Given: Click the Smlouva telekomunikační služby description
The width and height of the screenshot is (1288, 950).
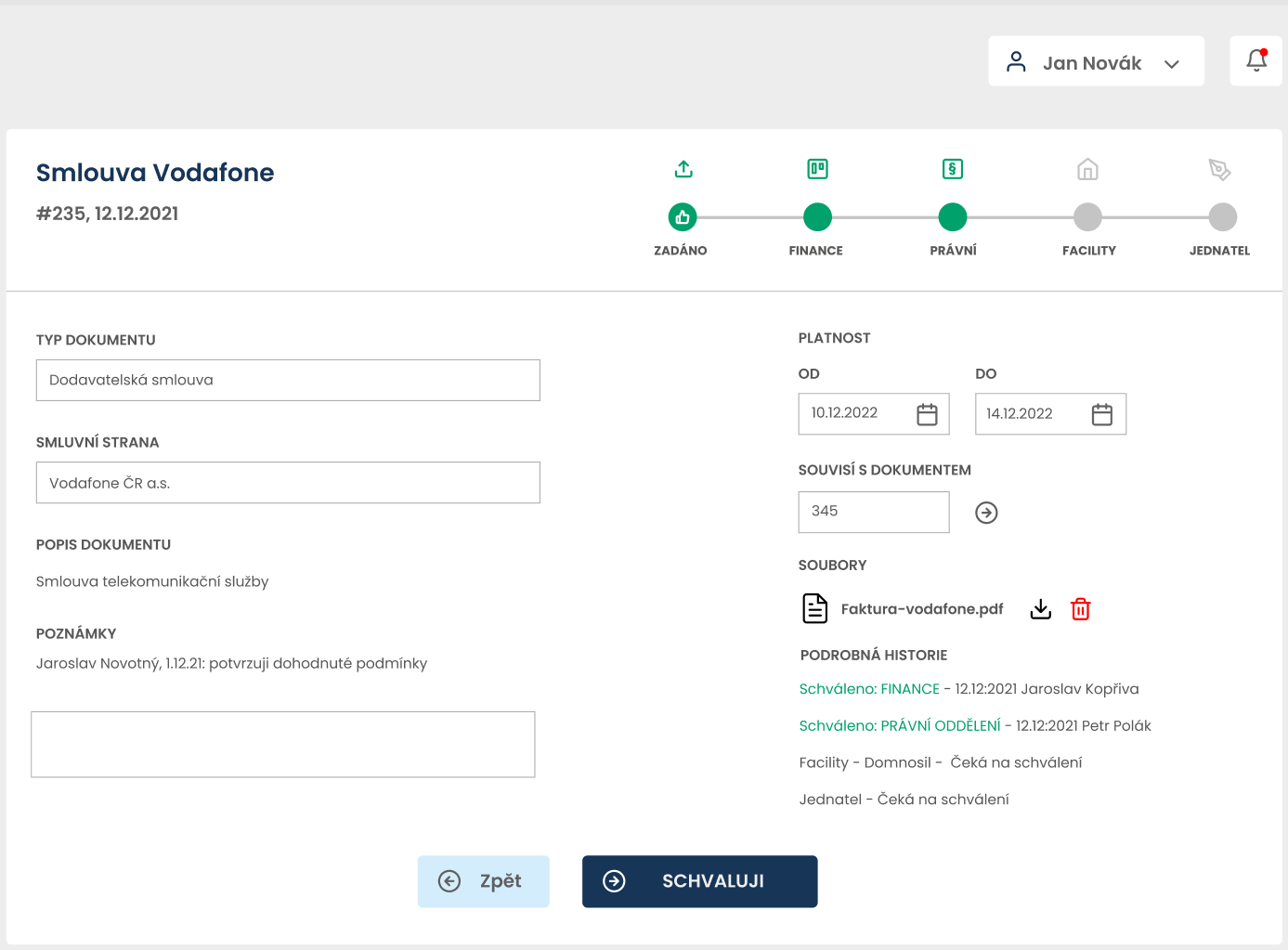Looking at the screenshot, I should click(152, 581).
